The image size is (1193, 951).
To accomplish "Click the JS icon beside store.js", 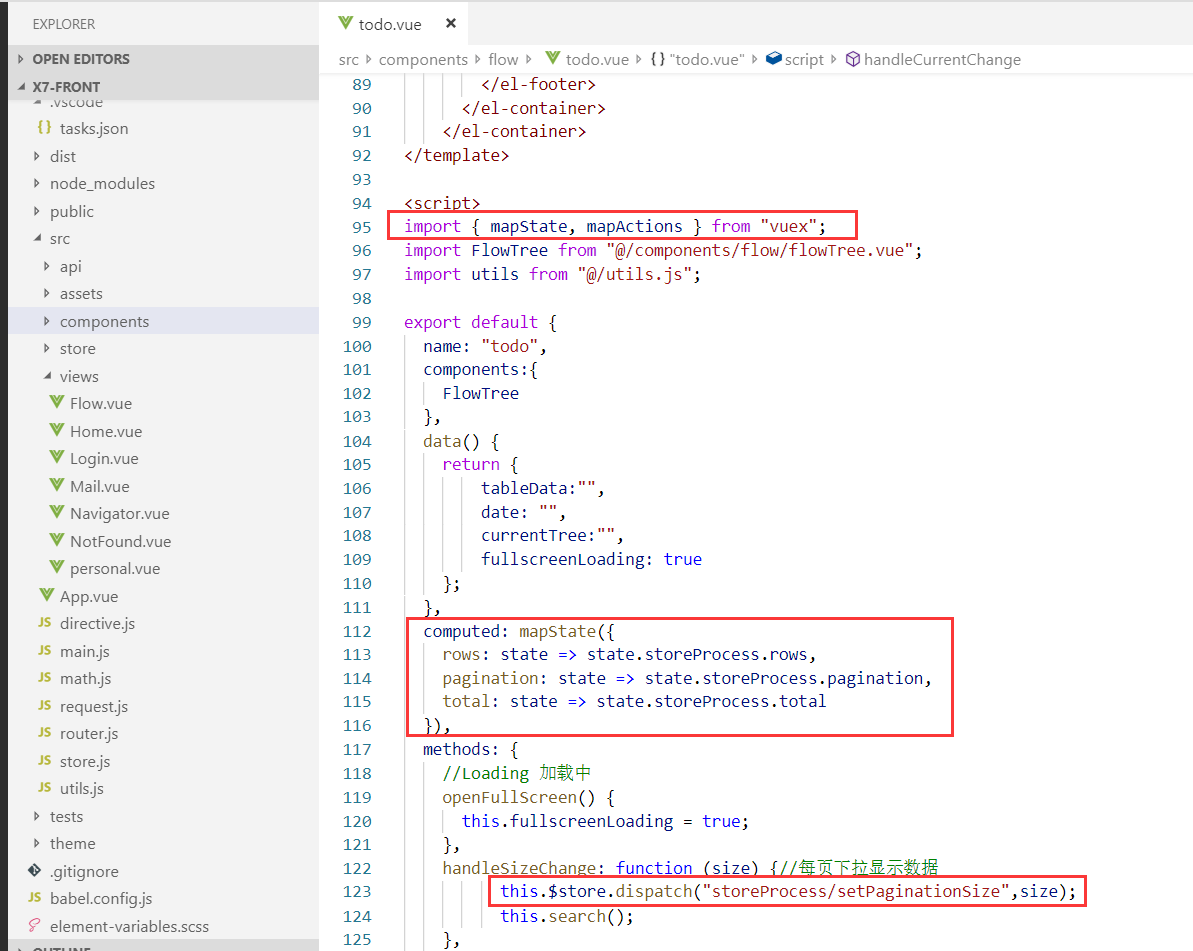I will point(44,760).
